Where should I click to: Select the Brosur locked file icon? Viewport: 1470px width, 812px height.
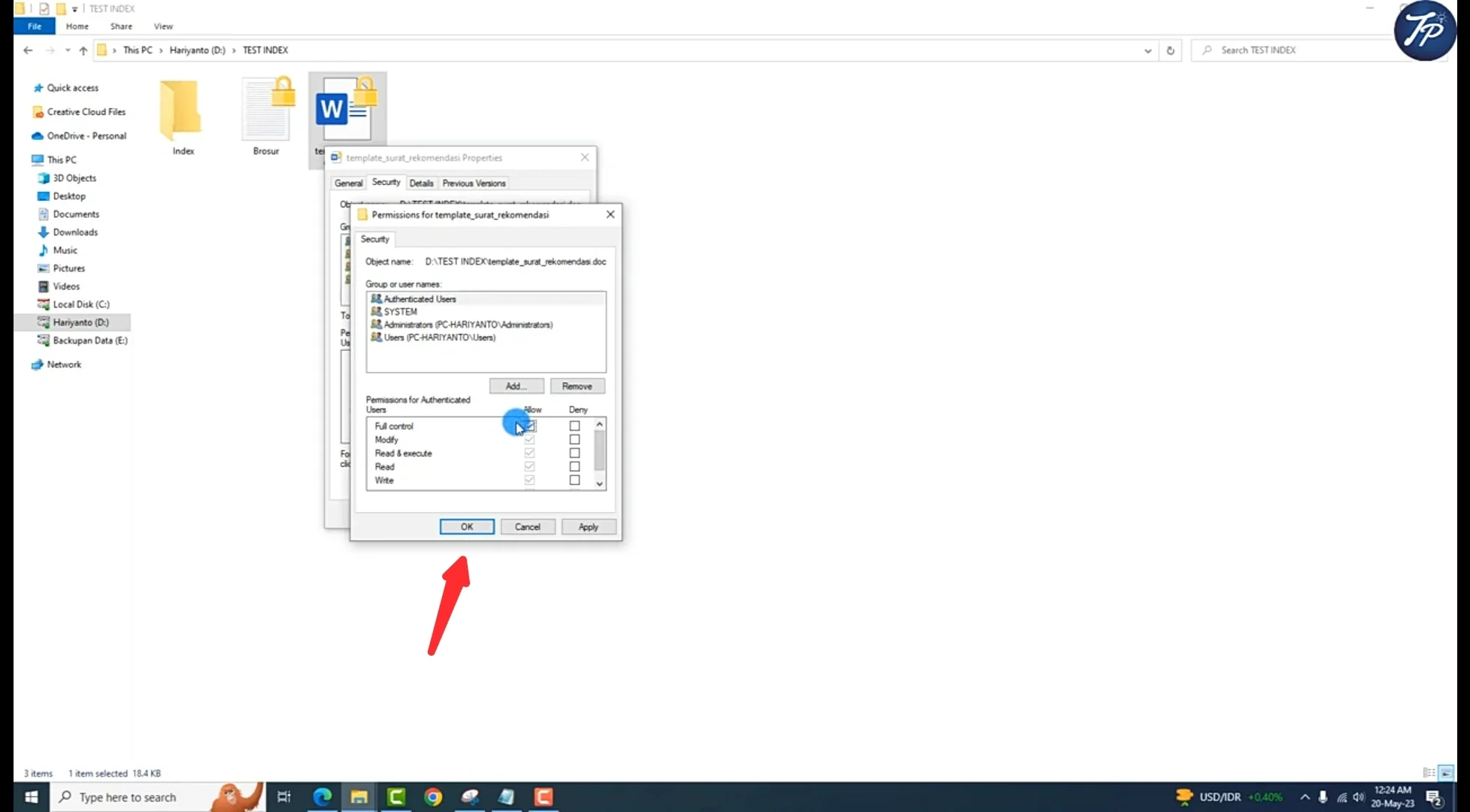pos(266,117)
